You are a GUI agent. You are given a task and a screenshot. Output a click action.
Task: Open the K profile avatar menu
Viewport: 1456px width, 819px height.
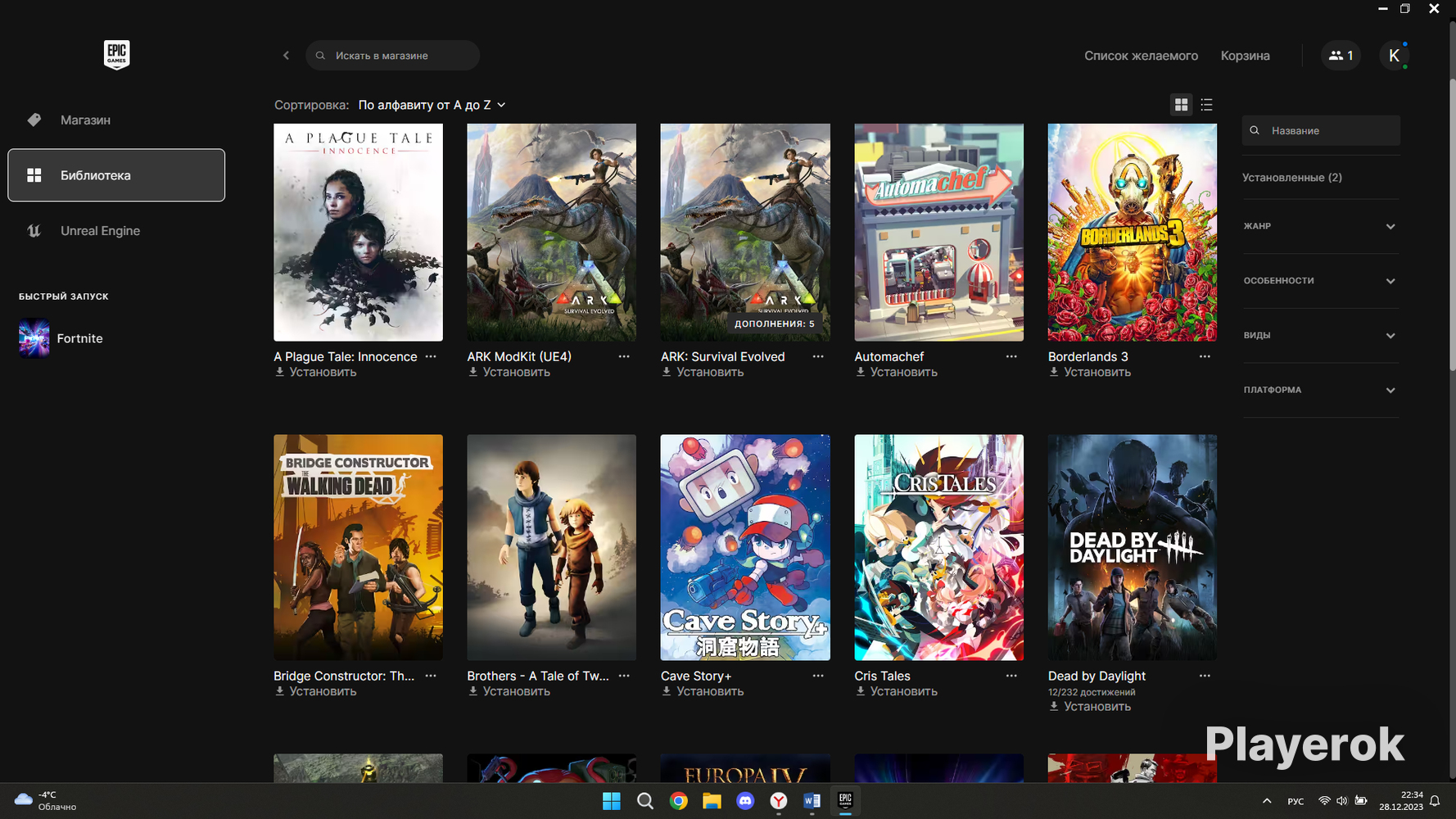1394,56
